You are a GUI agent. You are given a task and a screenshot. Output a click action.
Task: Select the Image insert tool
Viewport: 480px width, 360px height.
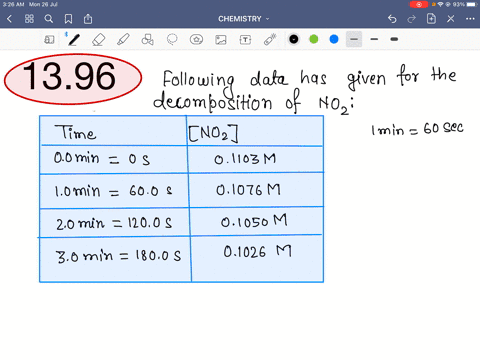pos(221,40)
